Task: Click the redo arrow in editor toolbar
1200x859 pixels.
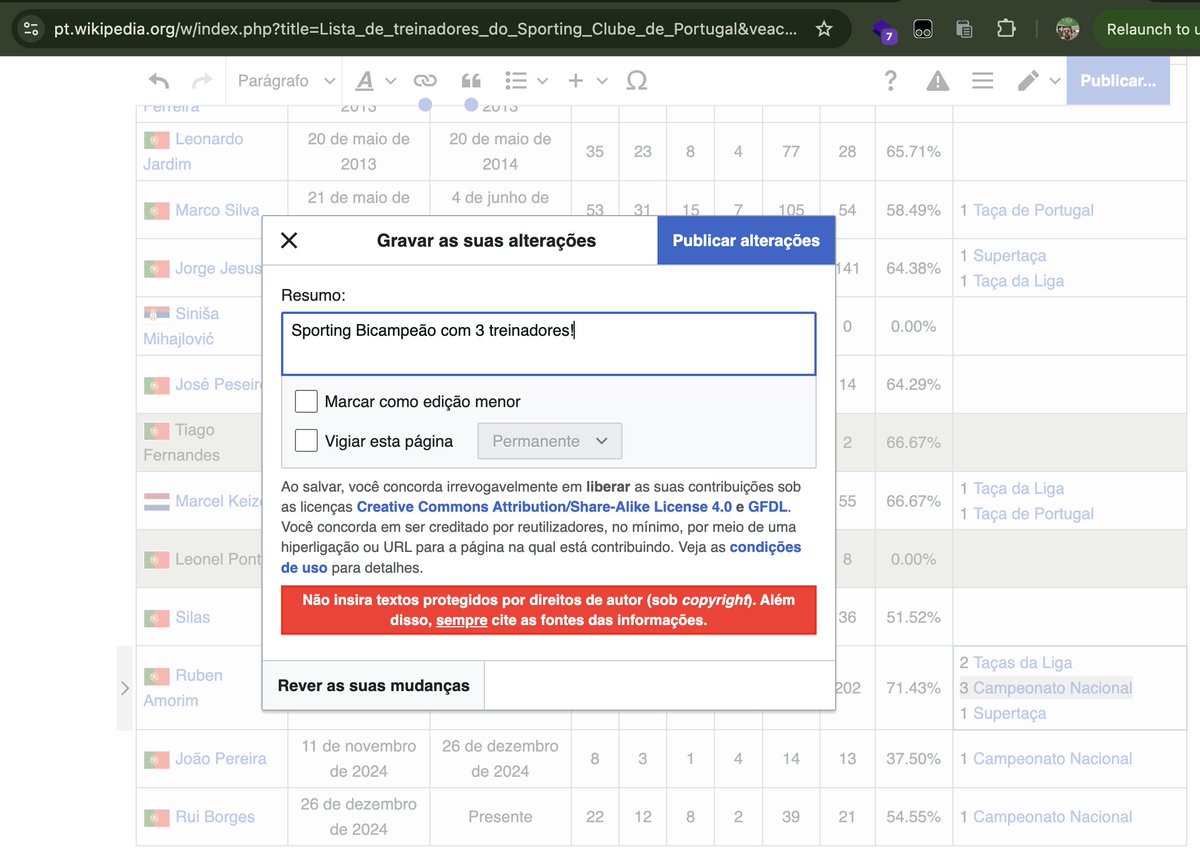Action: point(202,81)
